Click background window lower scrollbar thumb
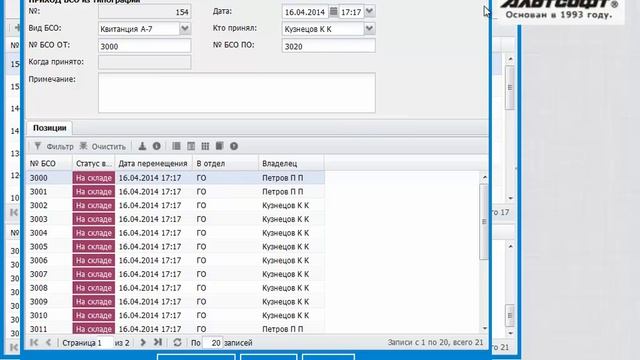640x360 pixels. pyautogui.click(x=510, y=315)
